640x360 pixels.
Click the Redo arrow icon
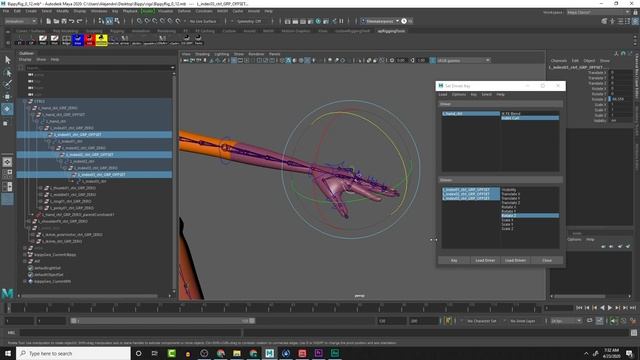tap(79, 21)
